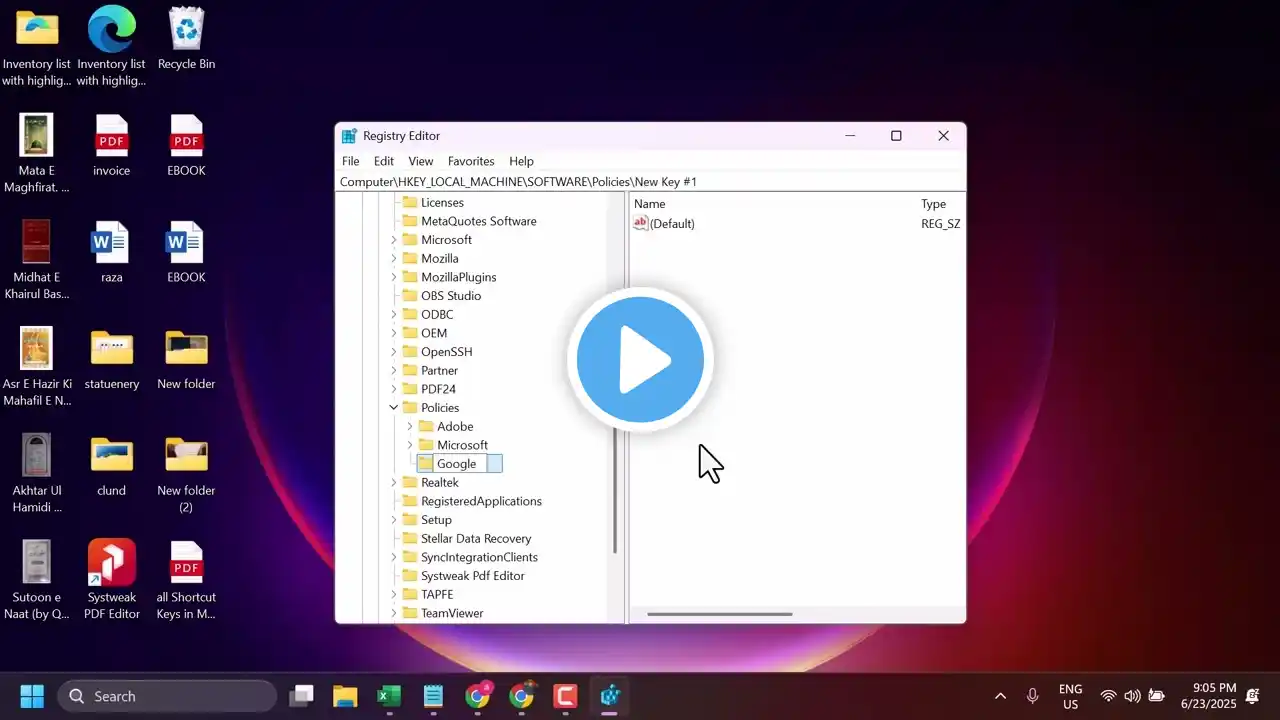
Task: Click the horizontal scrollbar in the values pane
Action: [719, 614]
